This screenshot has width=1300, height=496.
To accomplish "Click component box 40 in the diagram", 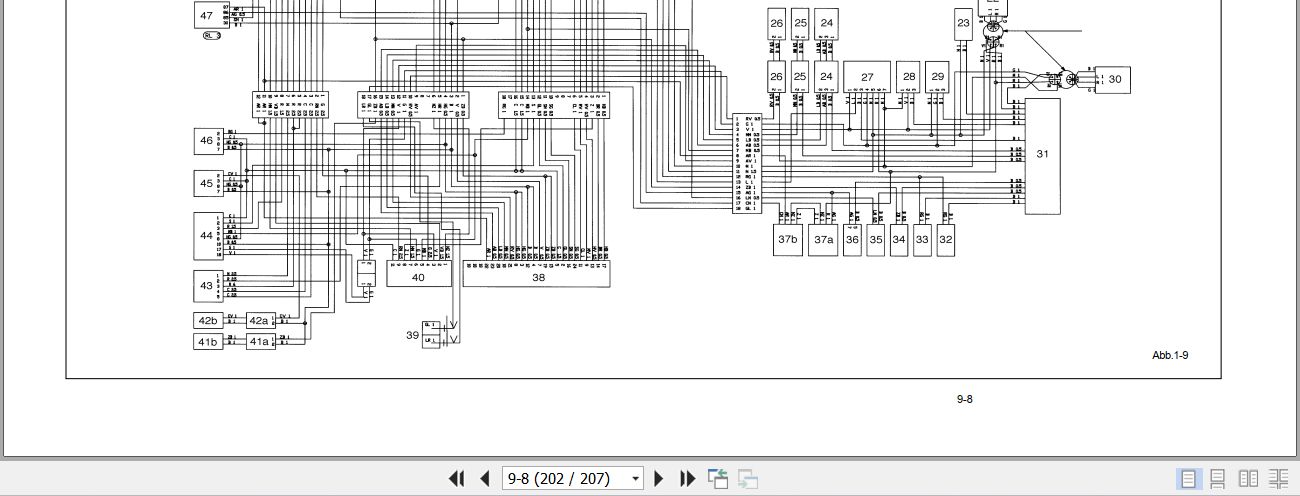I will [x=418, y=277].
